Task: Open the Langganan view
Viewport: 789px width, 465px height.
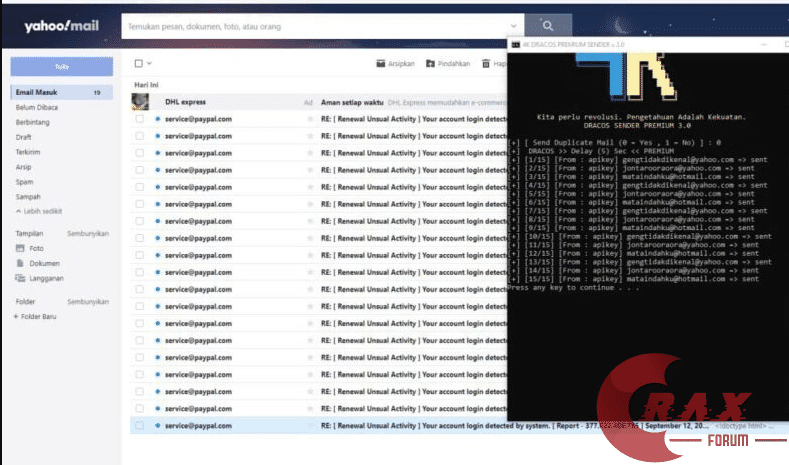Action: pyautogui.click(x=46, y=278)
